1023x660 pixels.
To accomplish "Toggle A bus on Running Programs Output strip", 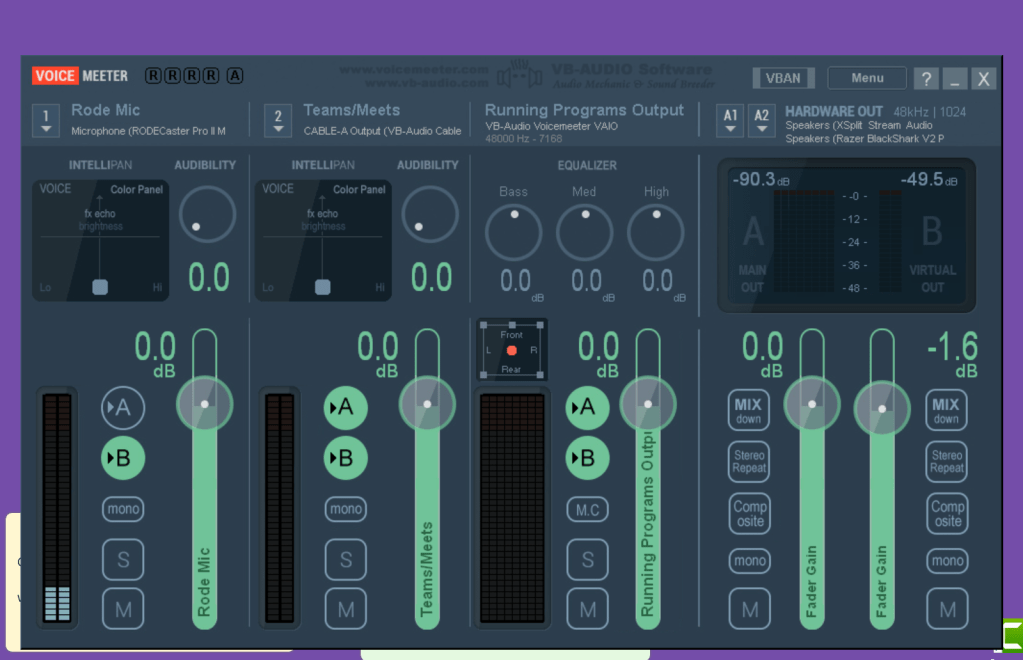I will click(587, 408).
